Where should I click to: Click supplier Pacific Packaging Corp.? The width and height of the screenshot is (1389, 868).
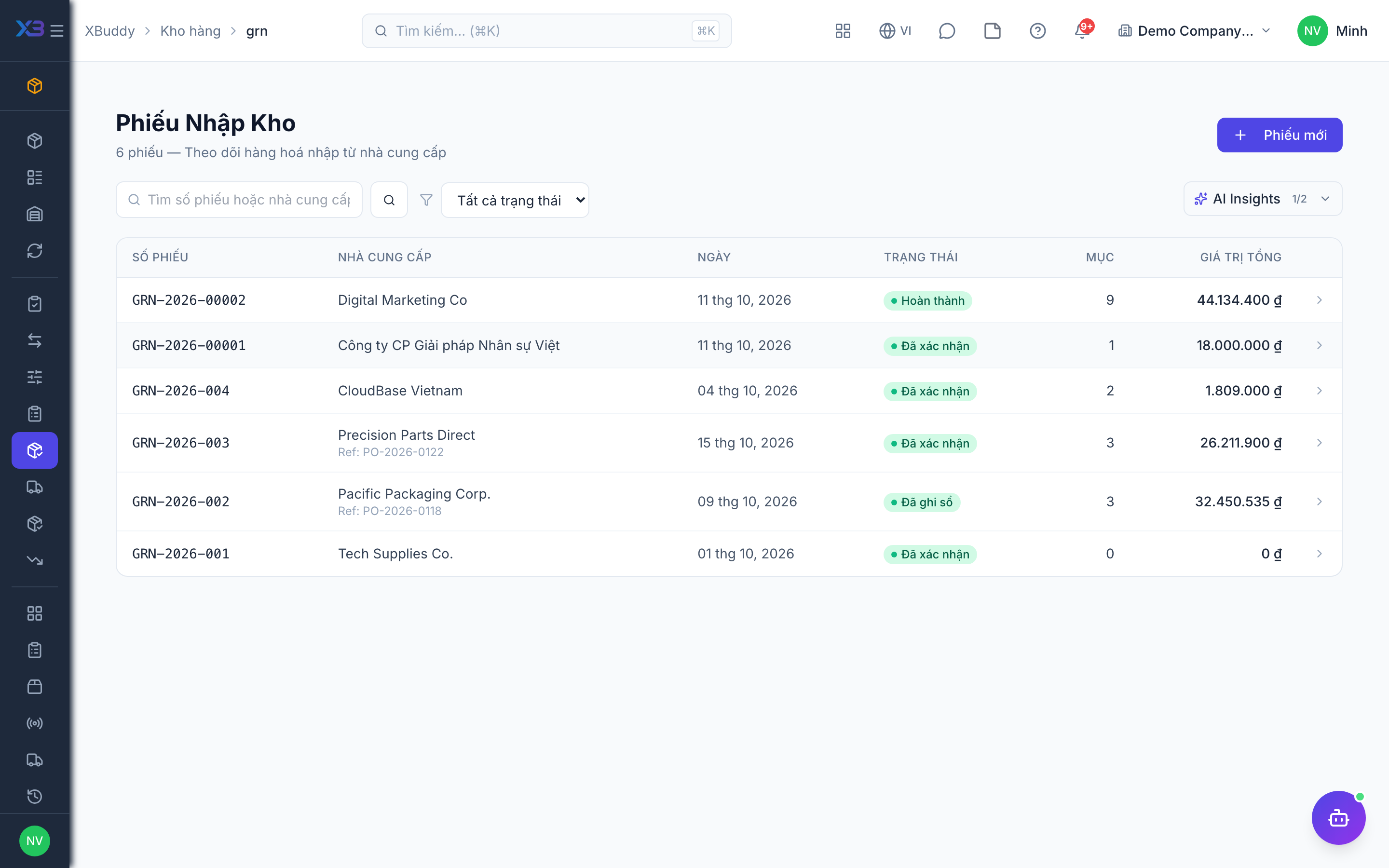(x=414, y=494)
